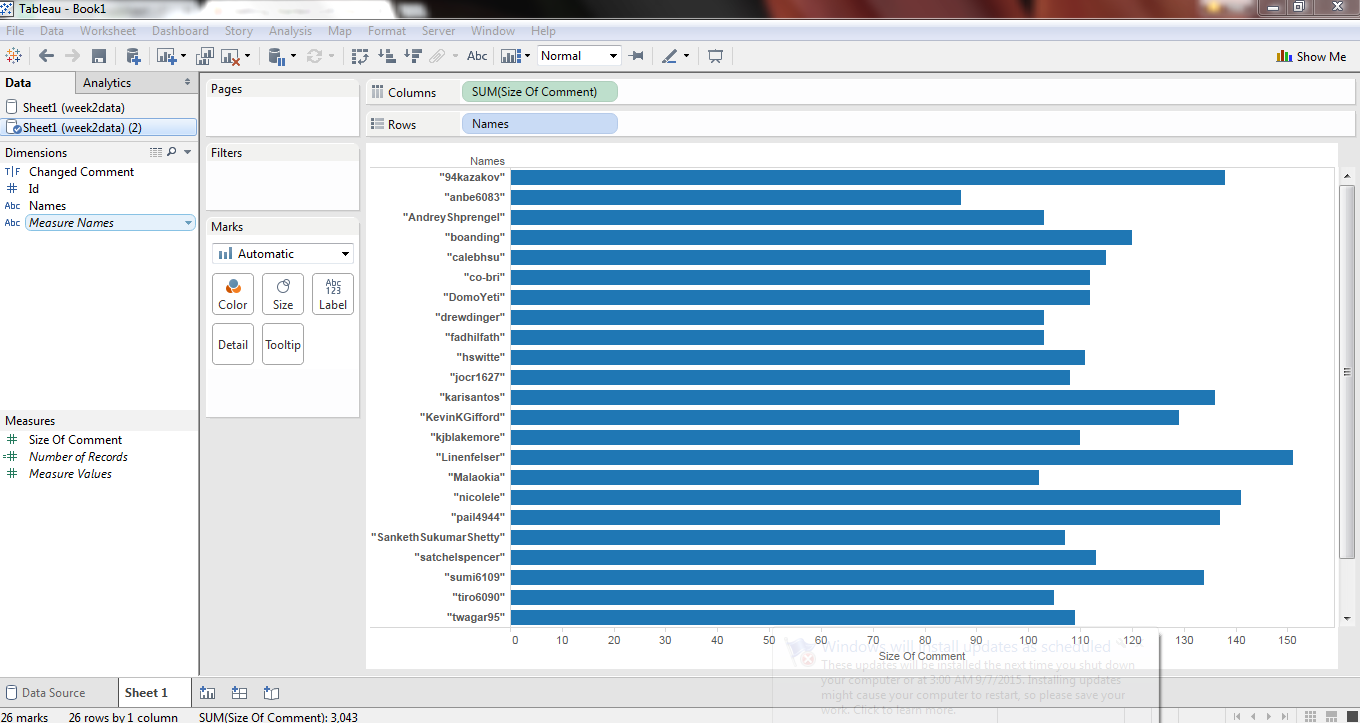Viewport: 1360px width, 723px height.
Task: Expand the Clear Sheet dropdown arrow
Action: 247,56
